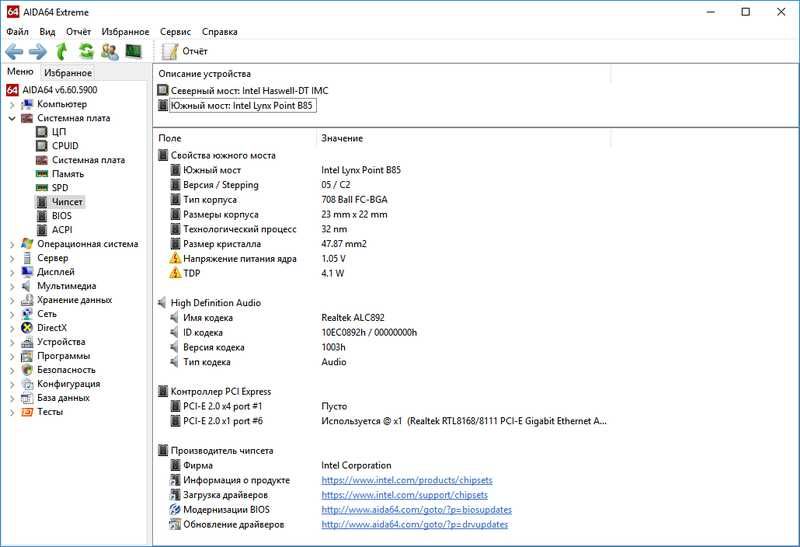Select the Имя кодека row
Screen dimensions: 800x547
pyautogui.click(x=382, y=318)
